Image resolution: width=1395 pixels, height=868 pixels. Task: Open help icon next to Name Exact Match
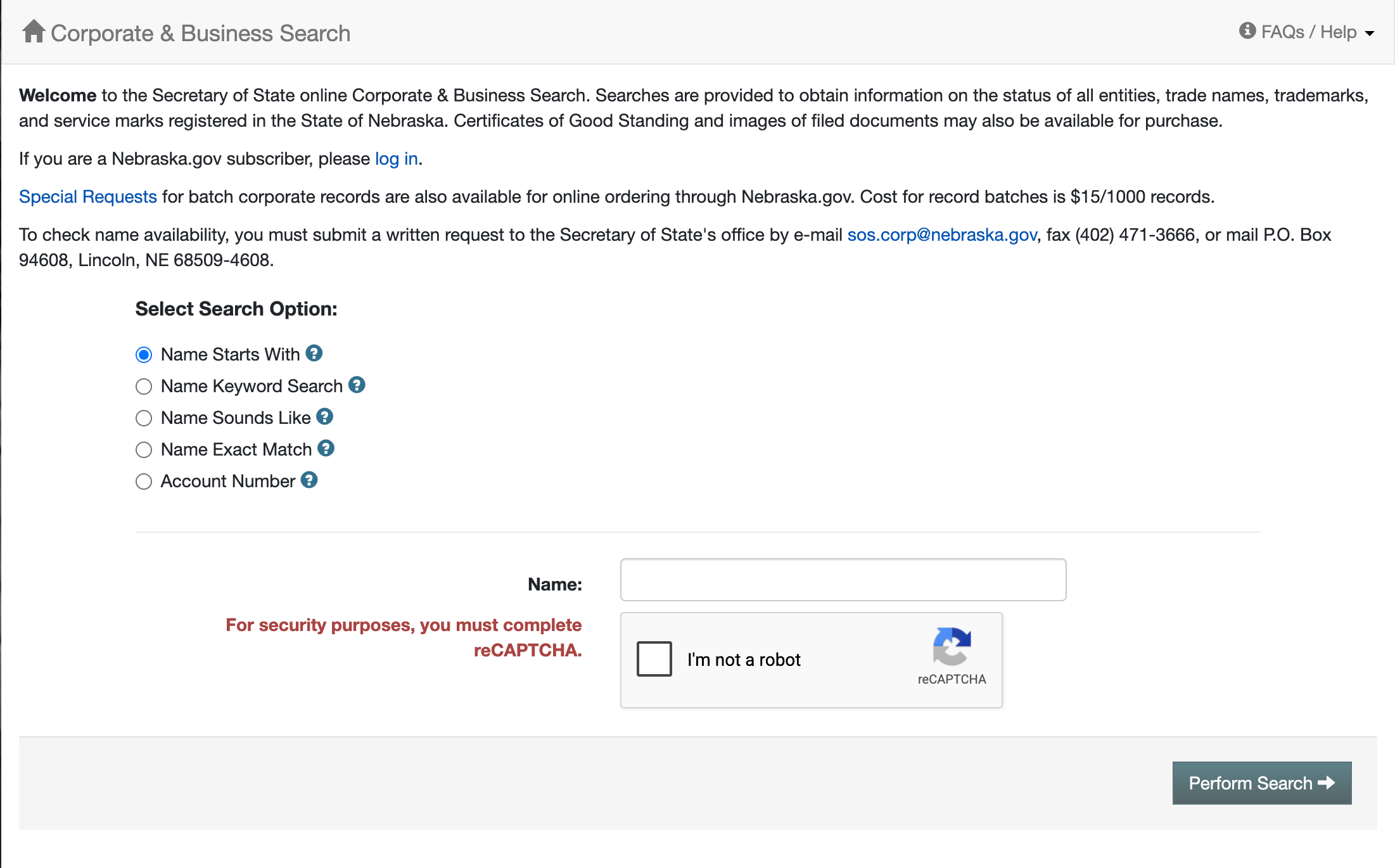point(326,448)
